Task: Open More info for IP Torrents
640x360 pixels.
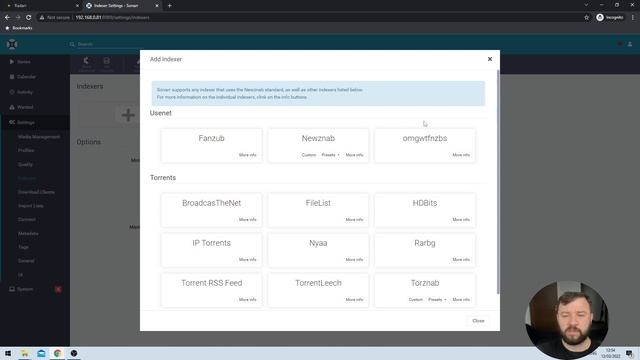Action: point(247,260)
